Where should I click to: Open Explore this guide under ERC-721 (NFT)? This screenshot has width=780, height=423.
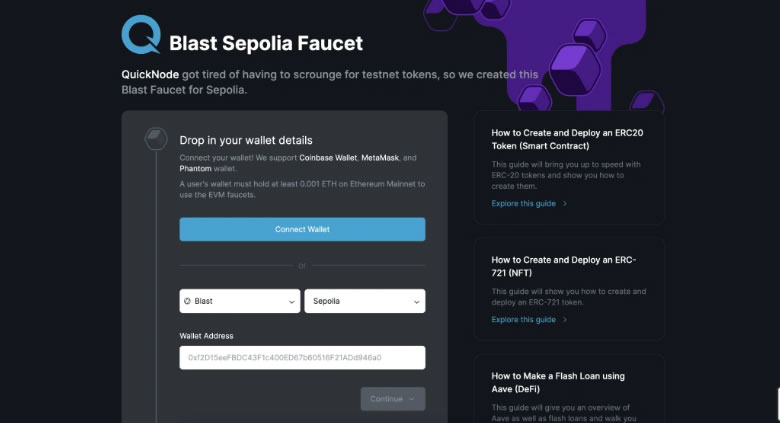[x=523, y=320]
